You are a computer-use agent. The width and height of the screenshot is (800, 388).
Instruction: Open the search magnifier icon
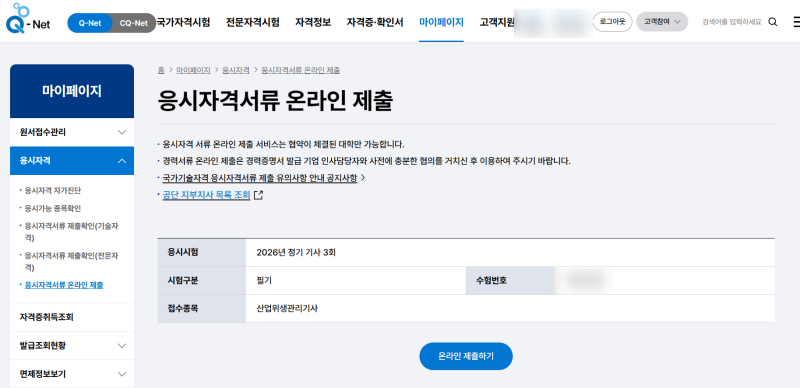click(x=773, y=22)
